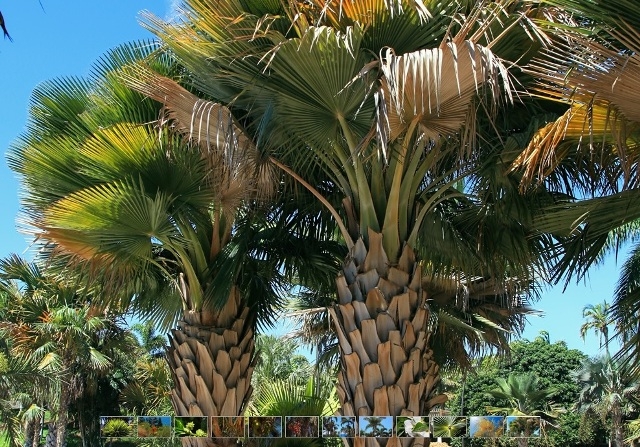Image resolution: width=640 pixels, height=447 pixels.
Task: Click the fourth thumbnail of brown trunk
Action: point(228,427)
